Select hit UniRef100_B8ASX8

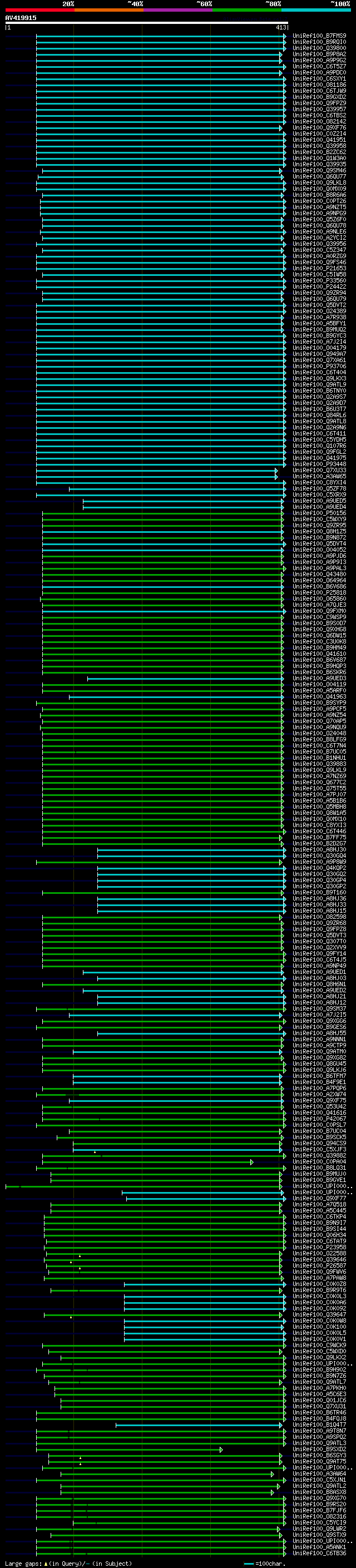click(319, 1492)
